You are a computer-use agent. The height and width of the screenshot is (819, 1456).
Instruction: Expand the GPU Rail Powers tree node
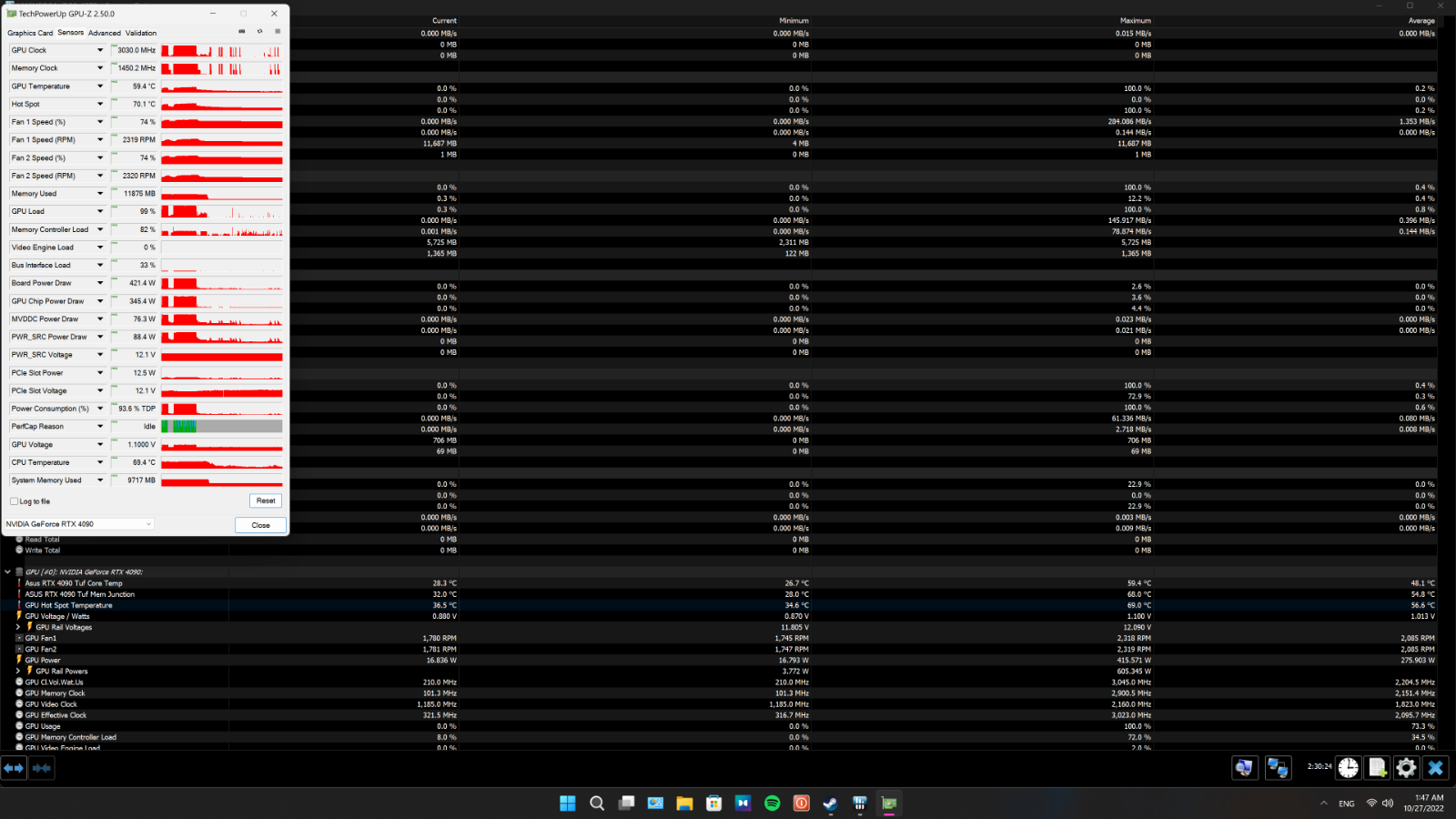tap(18, 671)
